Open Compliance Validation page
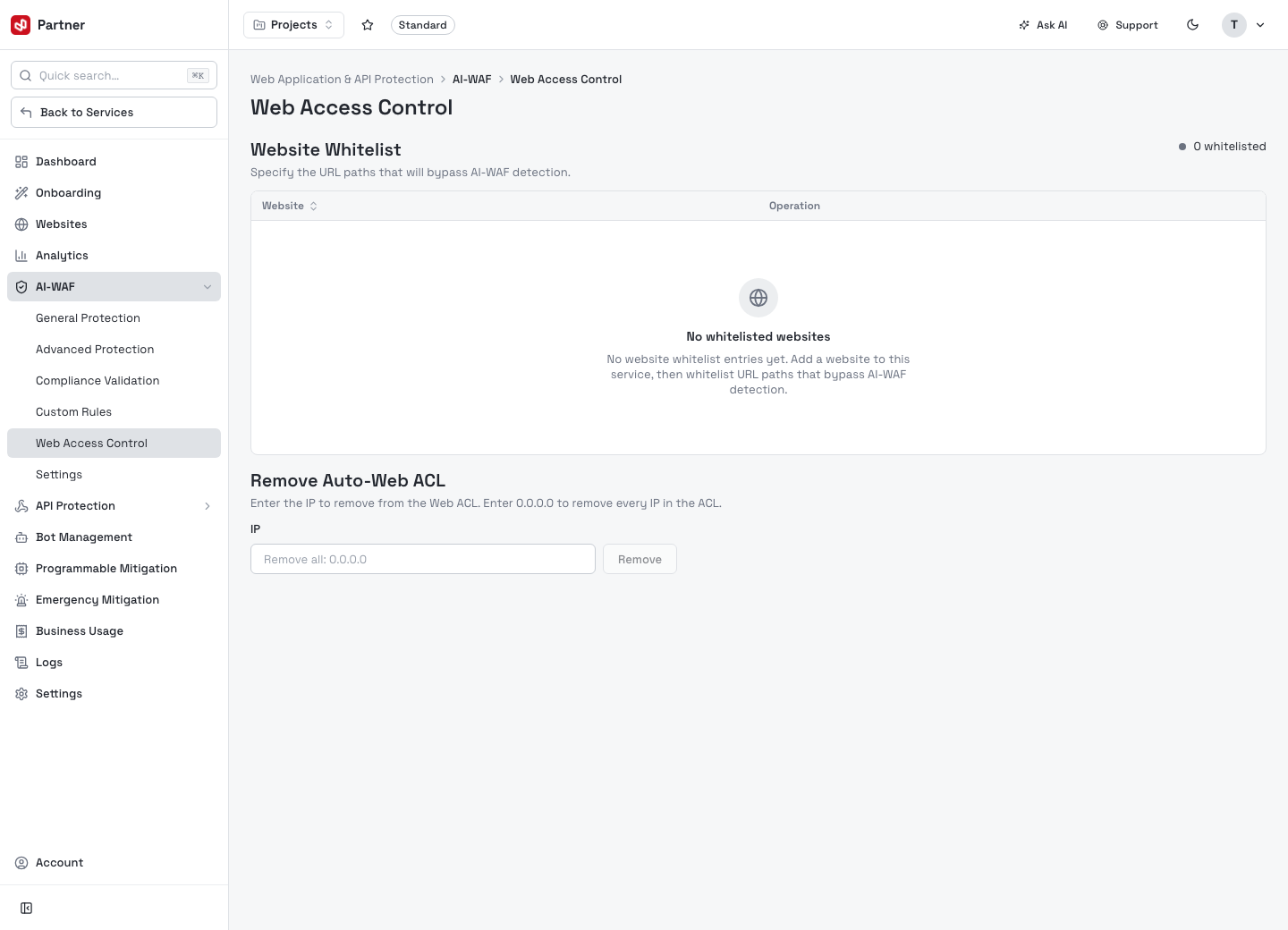The height and width of the screenshot is (930, 1288). tap(114, 381)
